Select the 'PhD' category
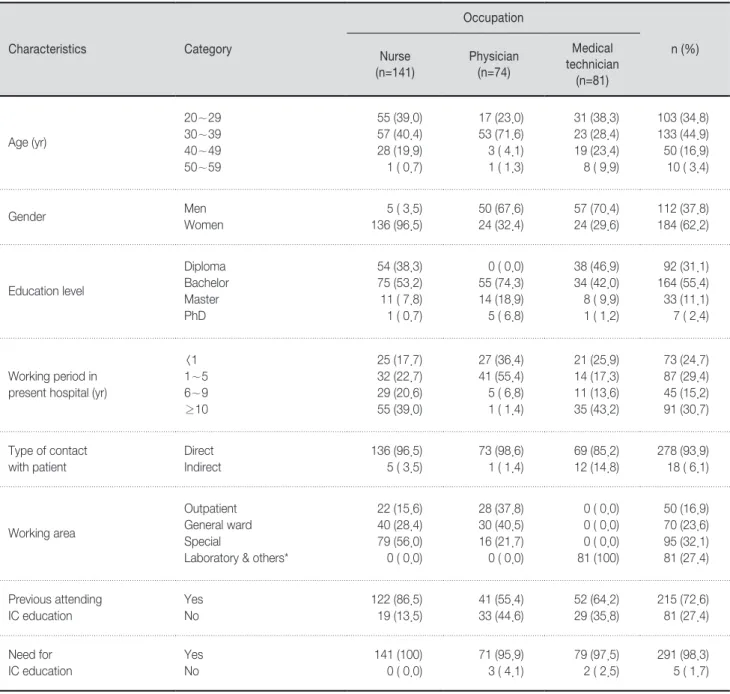This screenshot has width=730, height=694. click(195, 316)
